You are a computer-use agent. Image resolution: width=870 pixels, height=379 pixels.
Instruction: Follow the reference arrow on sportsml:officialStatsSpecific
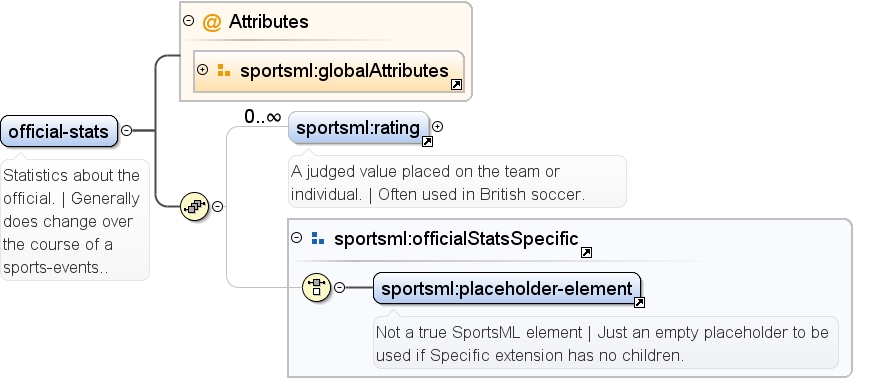pos(586,252)
